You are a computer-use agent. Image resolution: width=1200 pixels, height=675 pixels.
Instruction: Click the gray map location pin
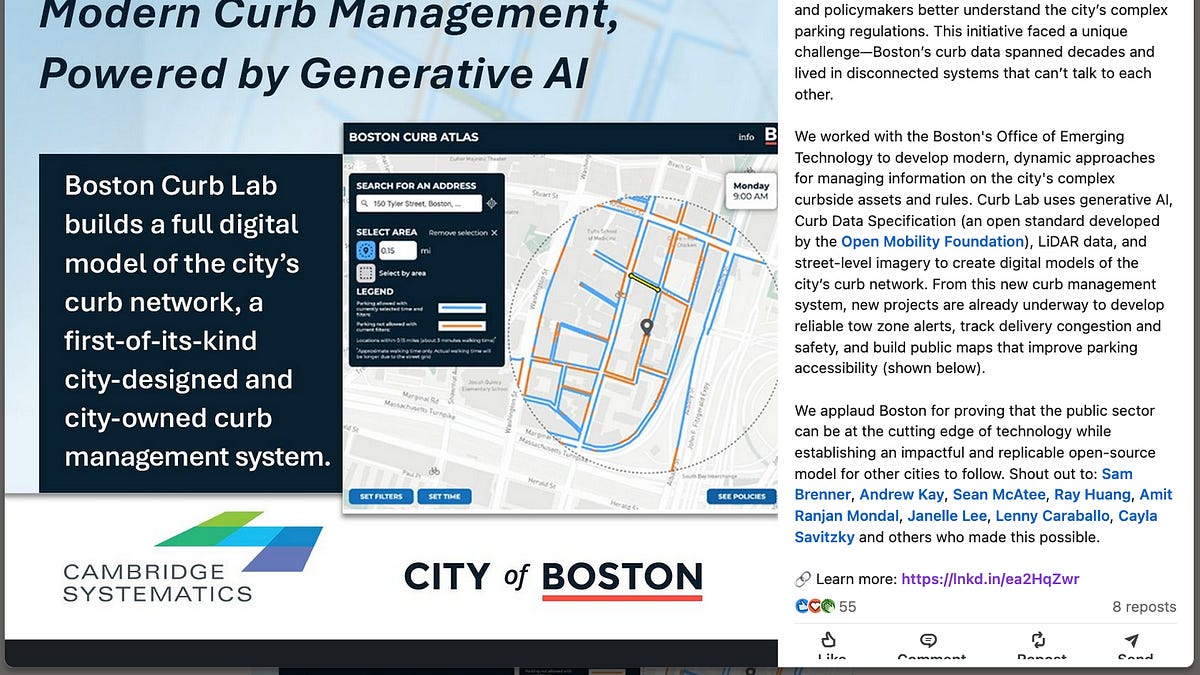click(647, 327)
